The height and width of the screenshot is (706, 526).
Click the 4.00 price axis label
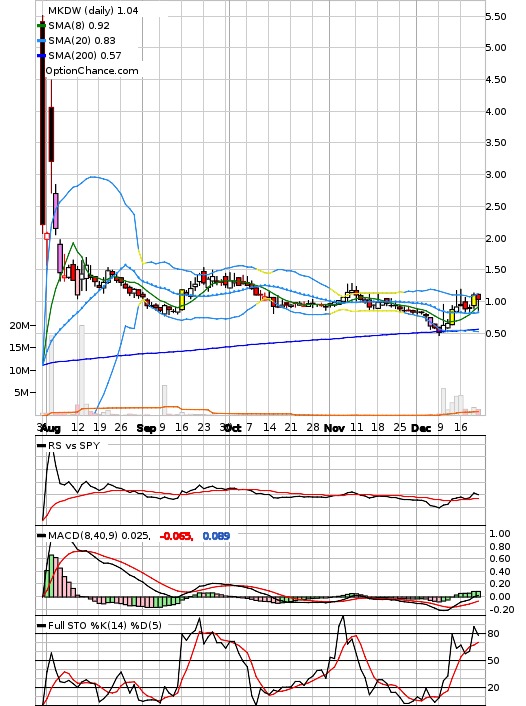496,112
